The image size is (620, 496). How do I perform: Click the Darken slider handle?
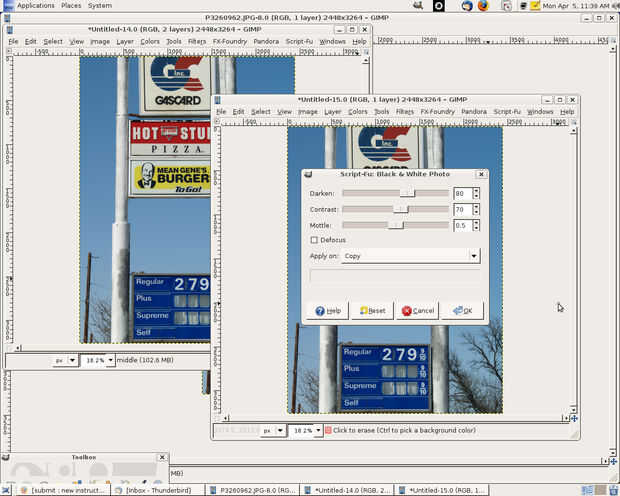click(407, 193)
